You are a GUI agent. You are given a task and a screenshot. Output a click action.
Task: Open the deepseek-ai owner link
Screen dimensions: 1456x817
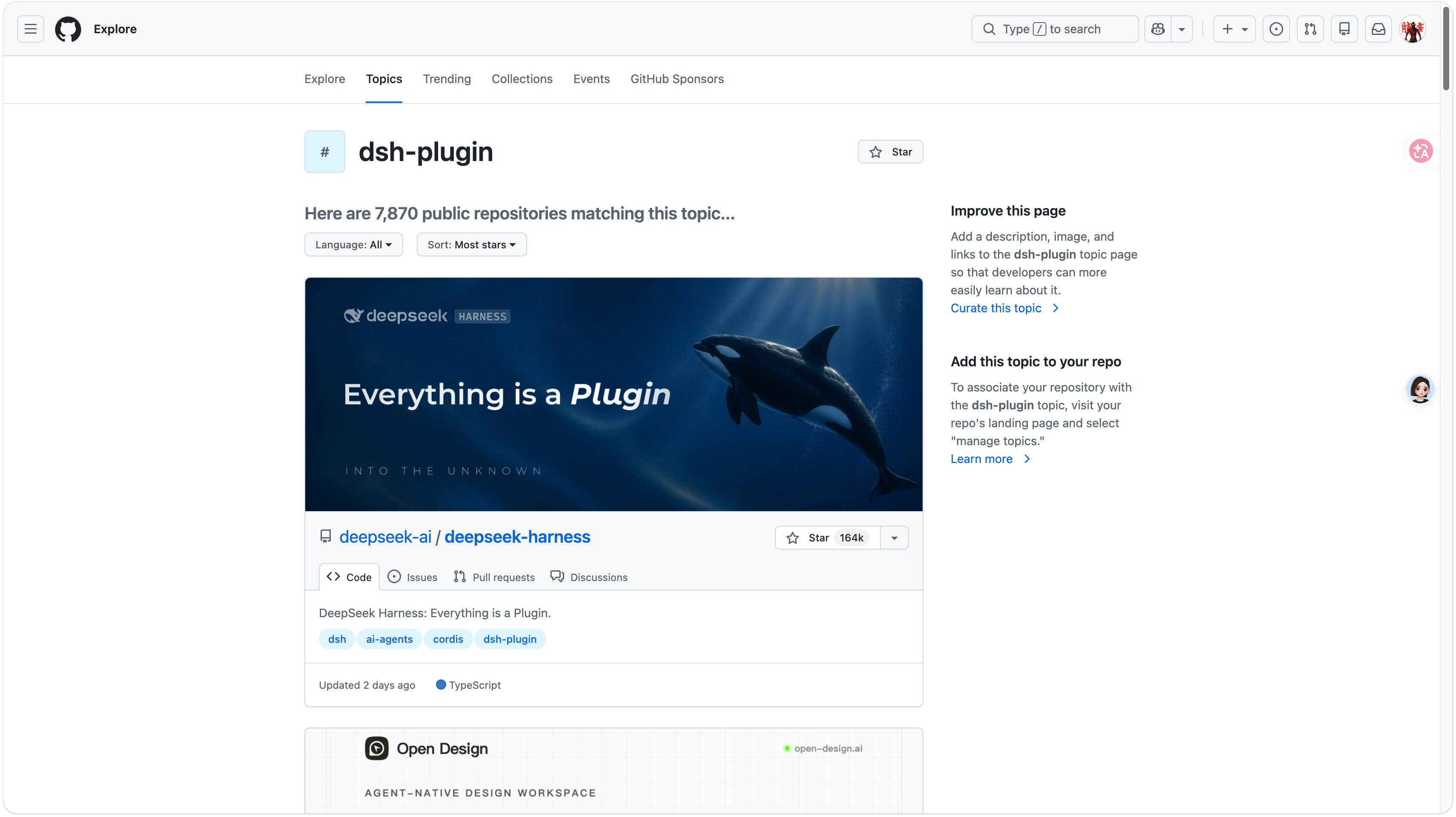click(385, 537)
